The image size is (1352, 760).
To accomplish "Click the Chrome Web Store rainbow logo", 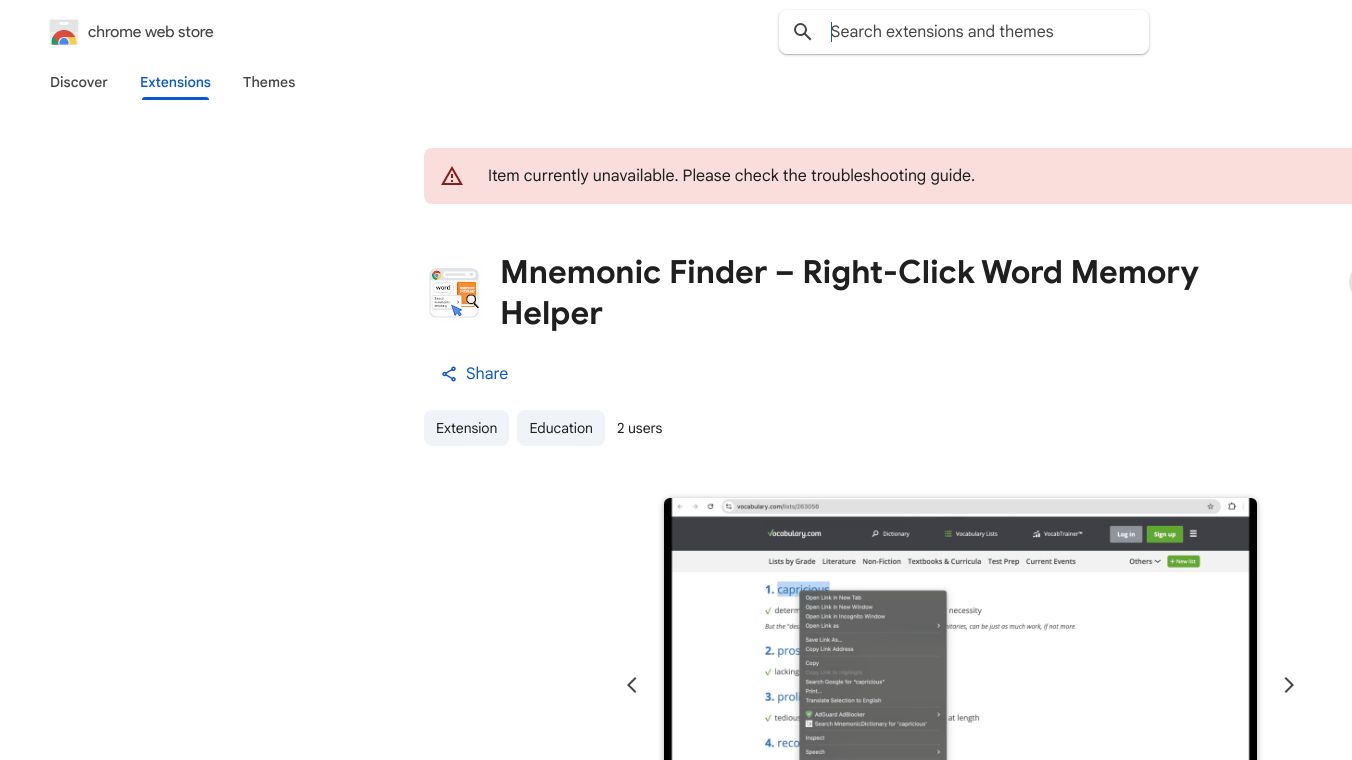I will coord(64,33).
